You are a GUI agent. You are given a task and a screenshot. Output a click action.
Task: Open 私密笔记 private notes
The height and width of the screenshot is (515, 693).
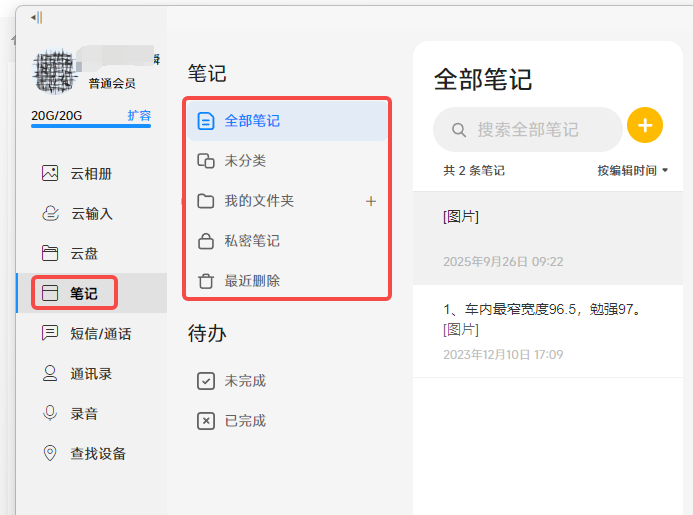tap(251, 241)
